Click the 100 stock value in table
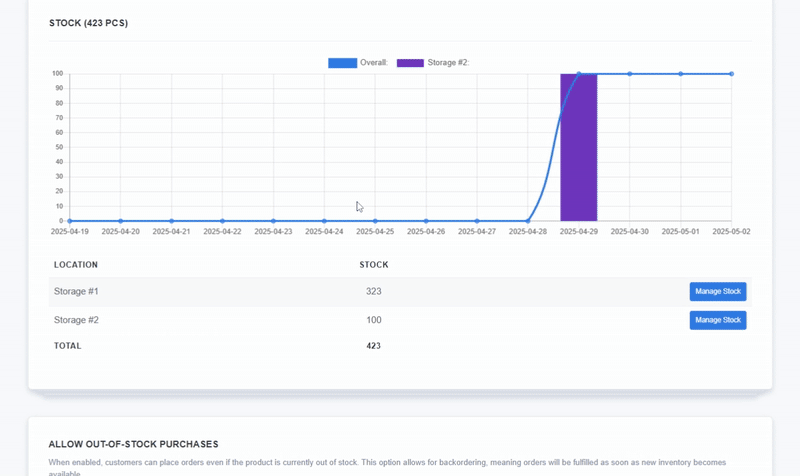 pyautogui.click(x=373, y=320)
